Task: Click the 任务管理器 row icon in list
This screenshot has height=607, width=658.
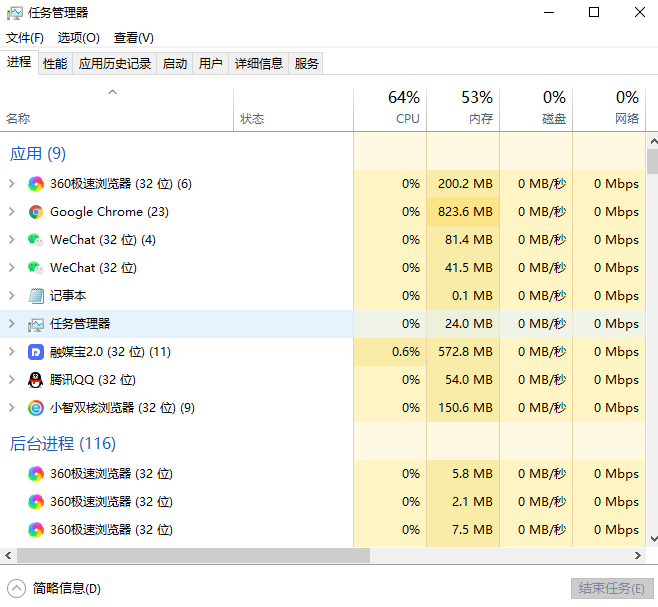Action: tap(36, 324)
